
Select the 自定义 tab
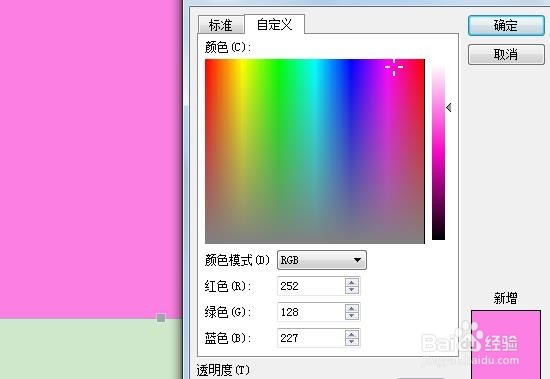click(x=274, y=24)
